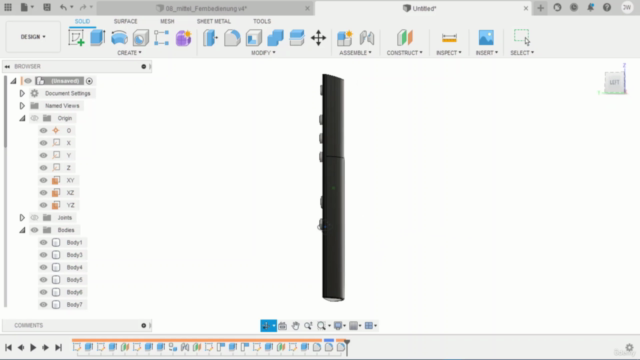Hide Body4 visibility
Image resolution: width=640 pixels, height=360 pixels.
(x=43, y=267)
